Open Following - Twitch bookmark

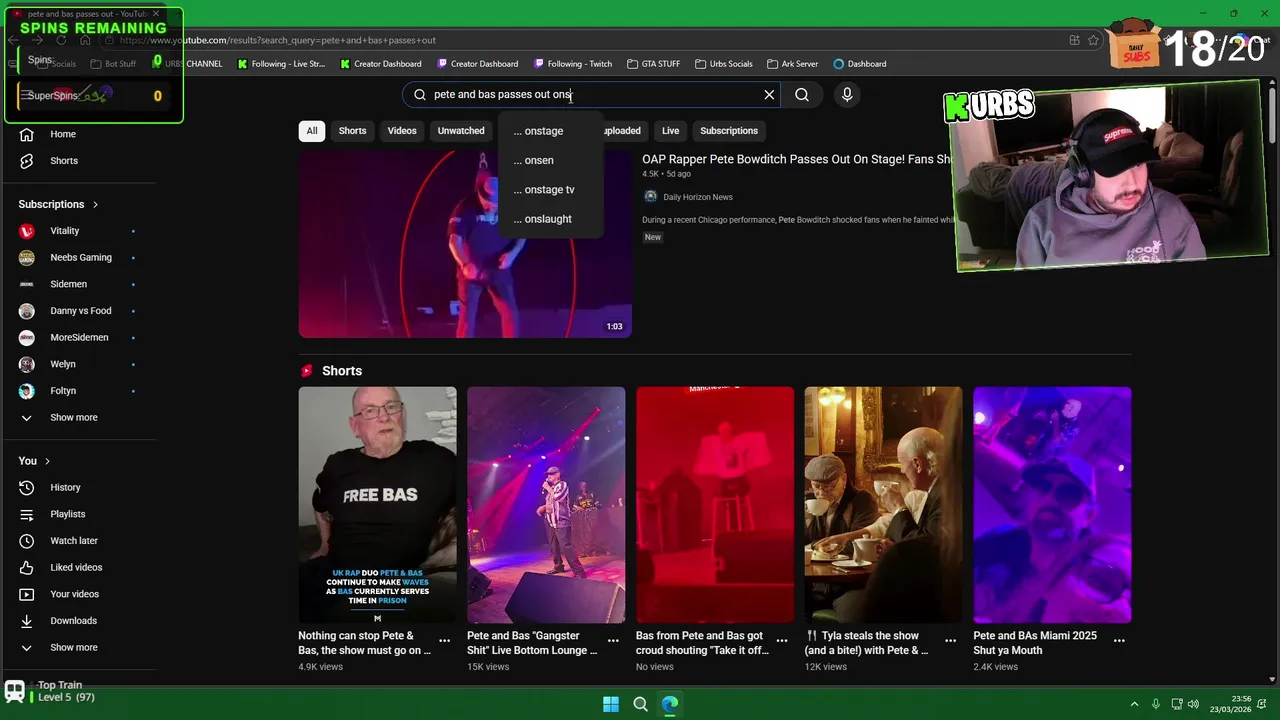point(573,64)
